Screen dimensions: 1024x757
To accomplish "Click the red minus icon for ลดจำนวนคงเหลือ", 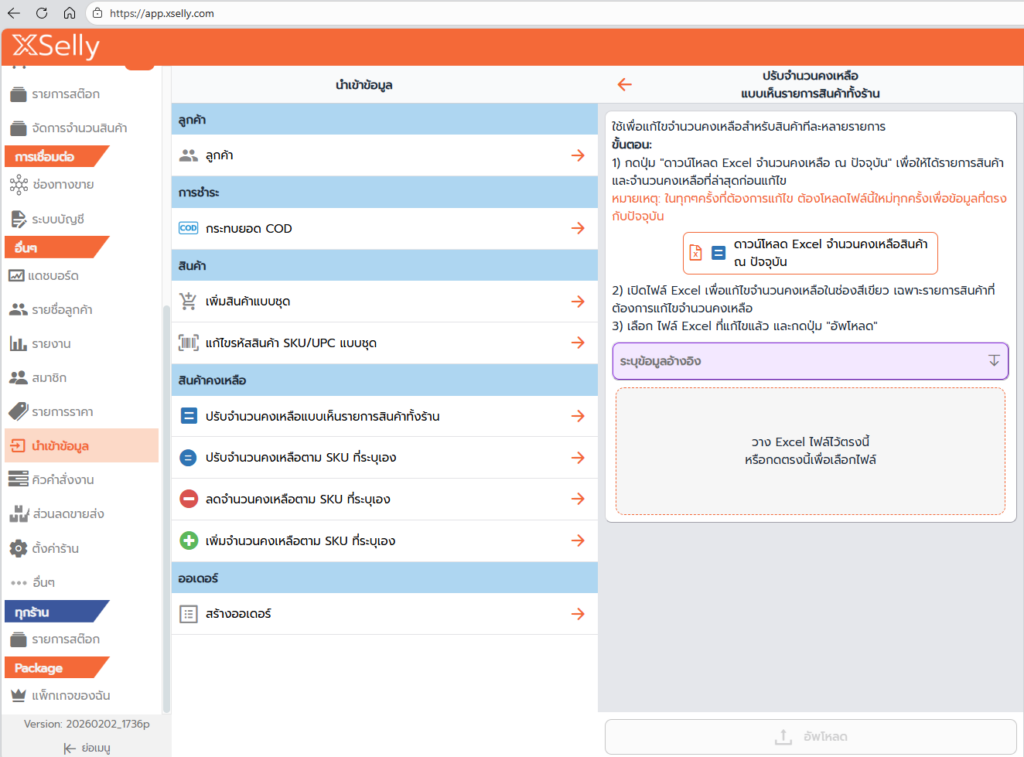I will pyautogui.click(x=189, y=499).
